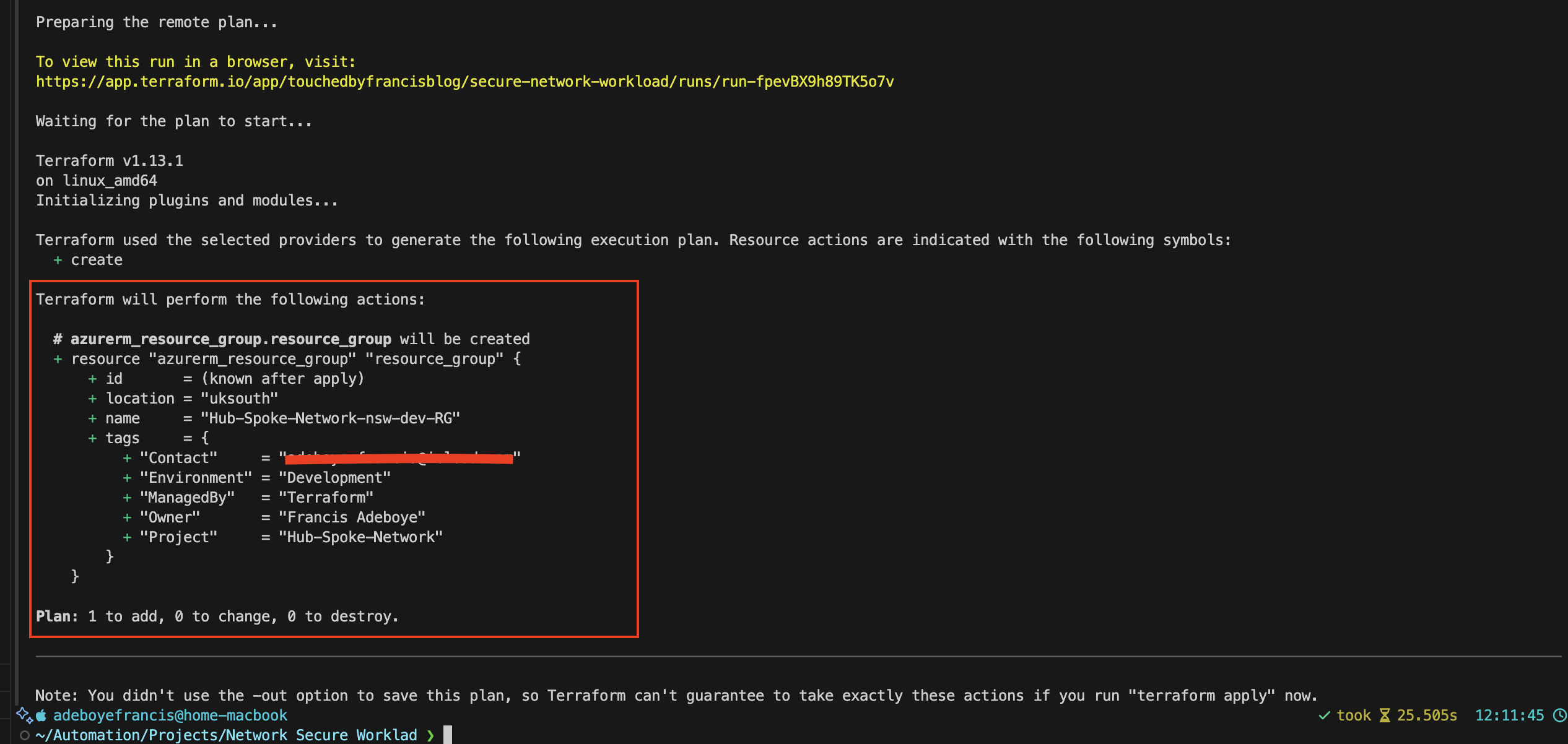Expand the Plan summary line
Viewport: 1568px width, 744px height.
pyautogui.click(x=217, y=616)
